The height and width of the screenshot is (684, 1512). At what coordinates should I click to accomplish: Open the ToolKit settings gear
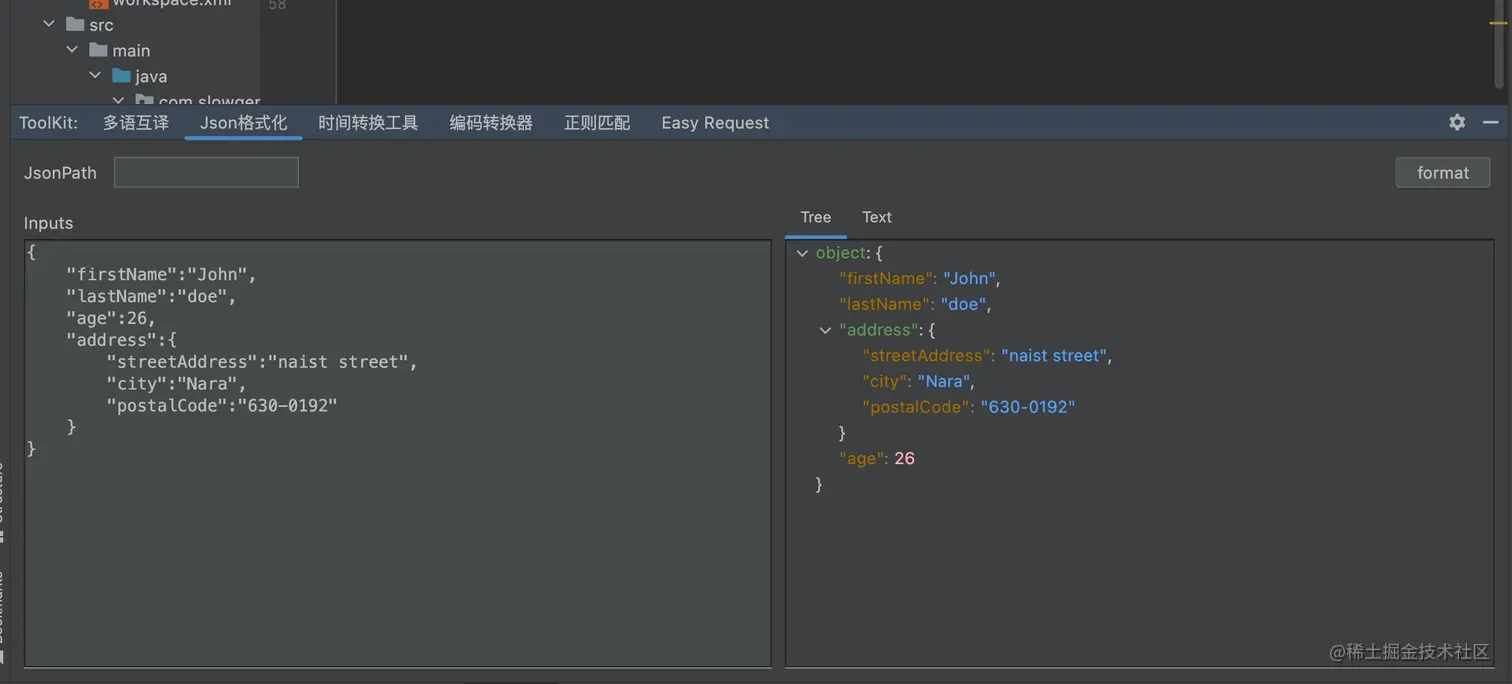tap(1457, 122)
